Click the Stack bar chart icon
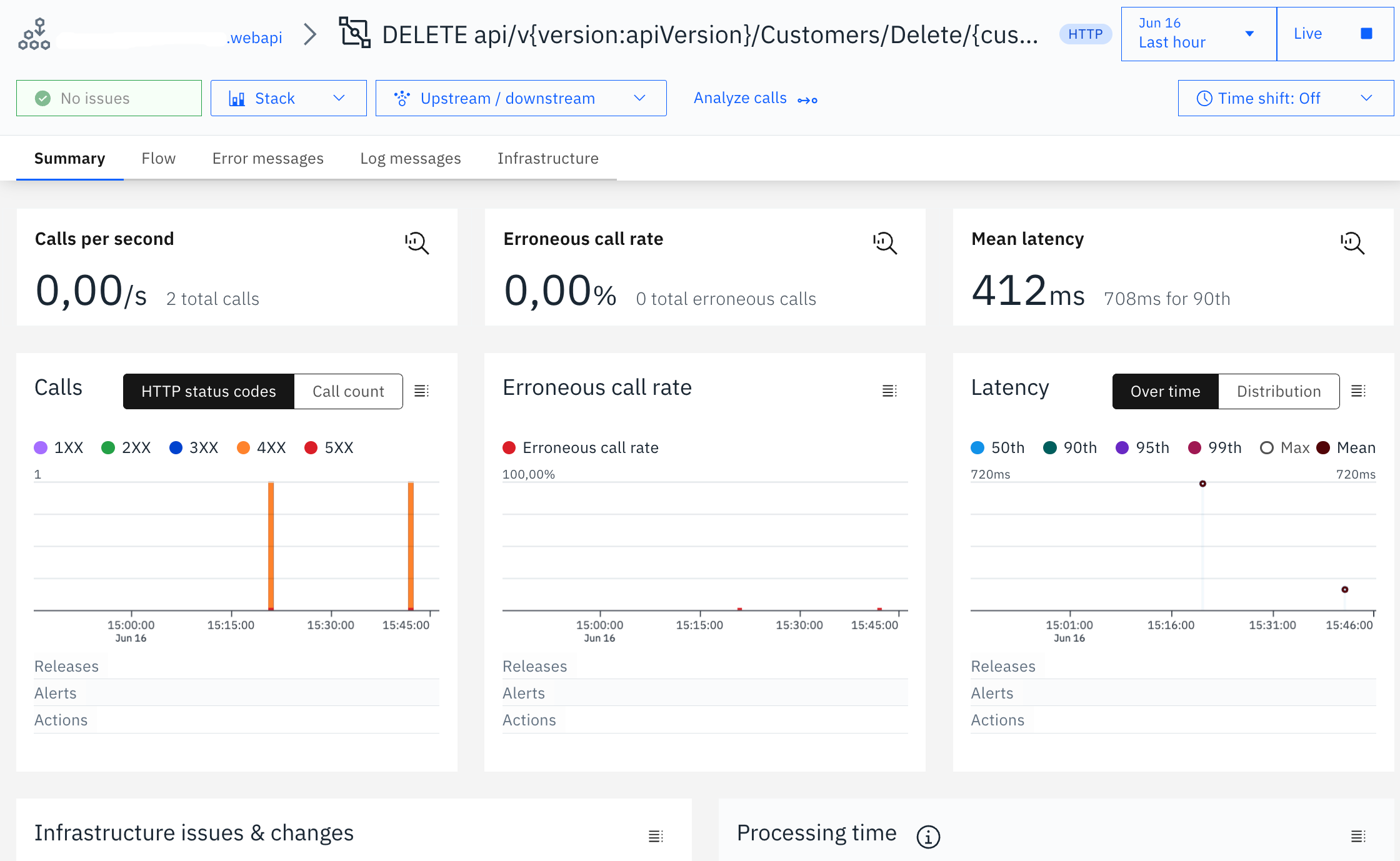 (x=237, y=99)
